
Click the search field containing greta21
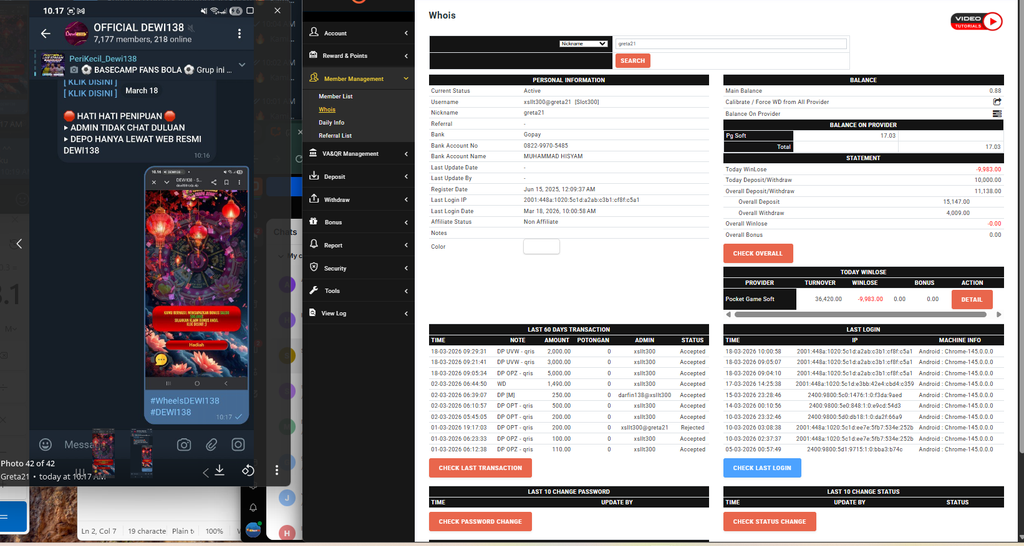pyautogui.click(x=730, y=44)
